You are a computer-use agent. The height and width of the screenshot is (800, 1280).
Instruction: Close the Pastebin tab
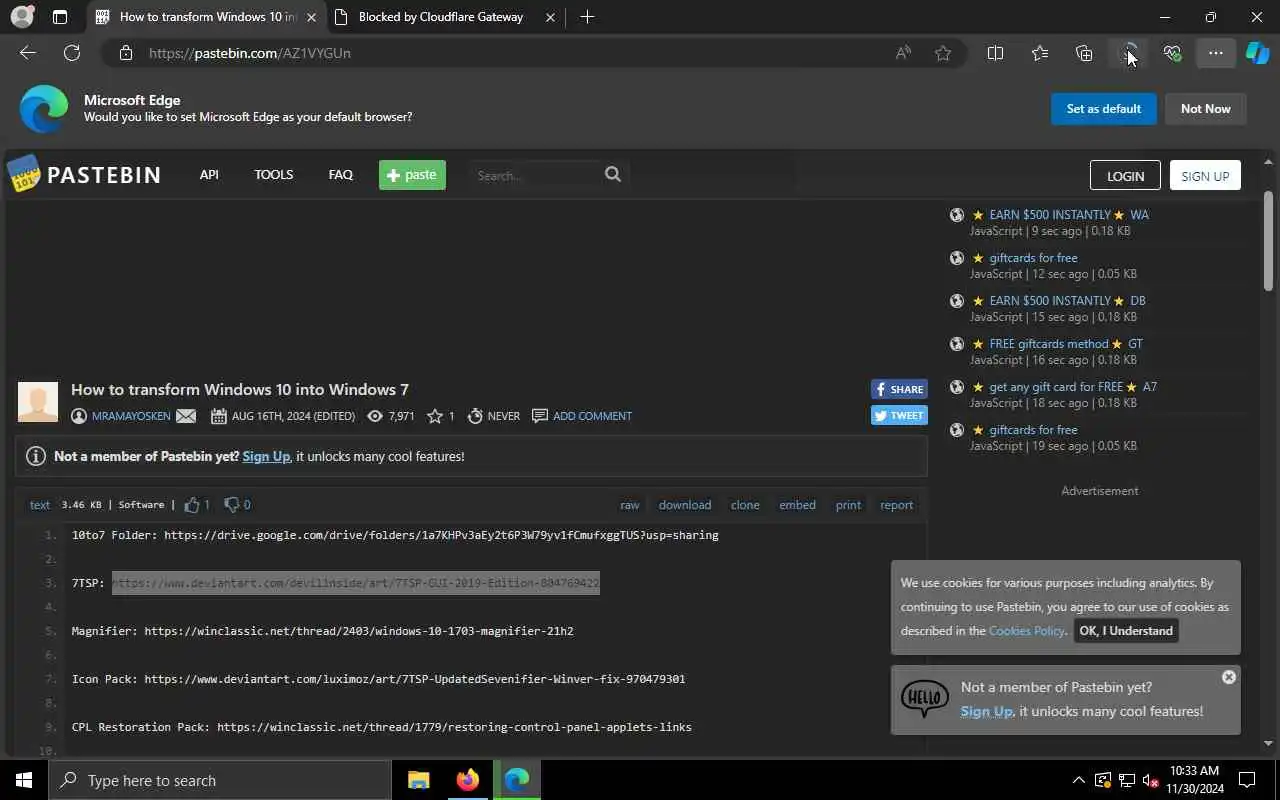coord(311,17)
